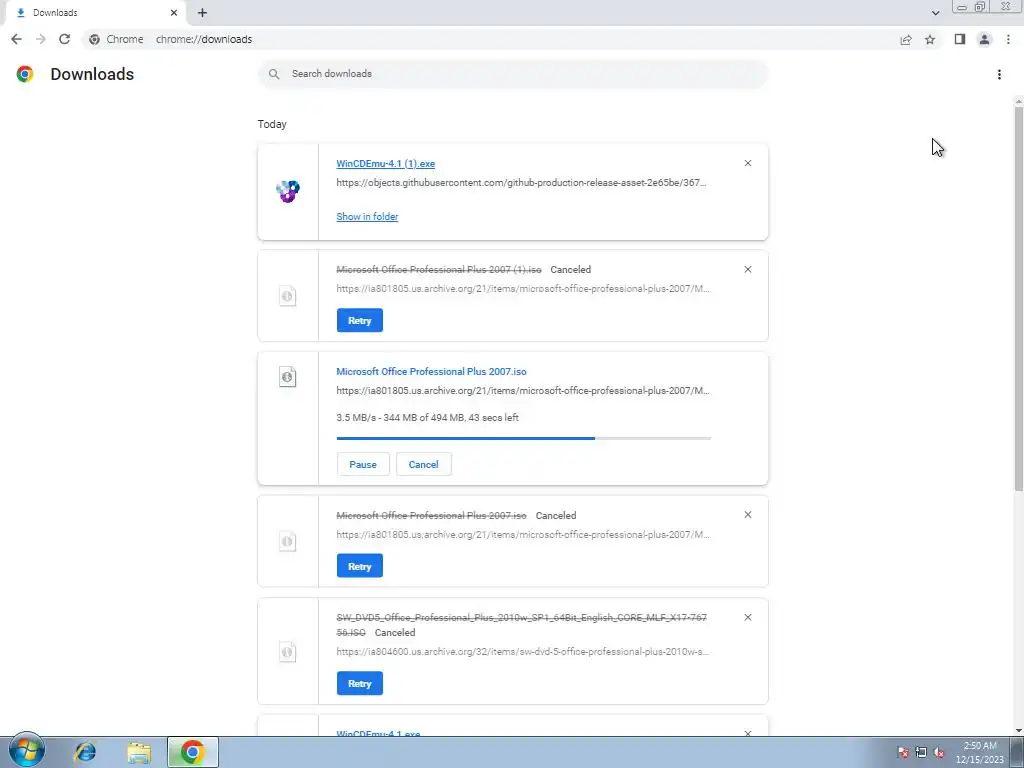This screenshot has width=1024, height=768.
Task: Click the forward navigation arrow
Action: [40, 39]
